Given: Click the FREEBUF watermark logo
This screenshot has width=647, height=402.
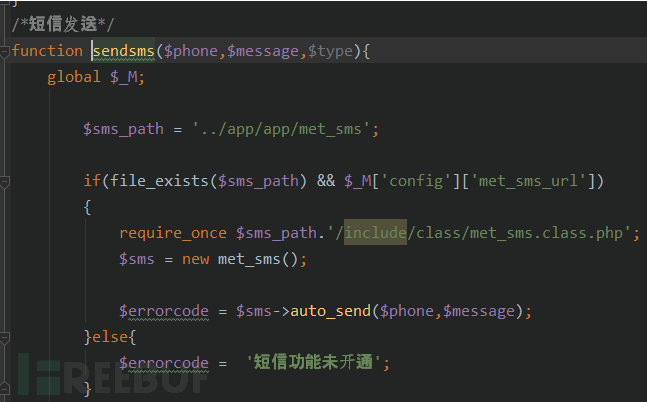Looking at the screenshot, I should pyautogui.click(x=112, y=375).
